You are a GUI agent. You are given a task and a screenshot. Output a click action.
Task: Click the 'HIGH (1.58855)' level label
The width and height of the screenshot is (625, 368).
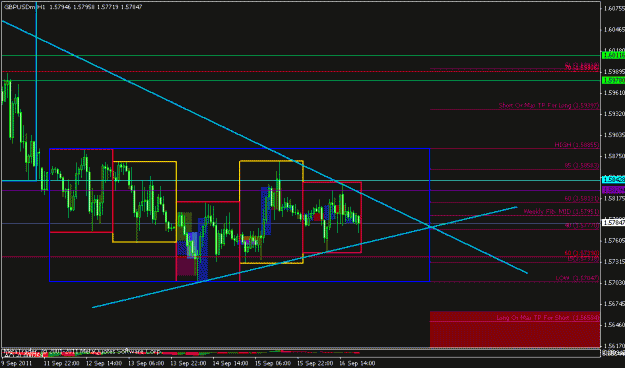pyautogui.click(x=577, y=145)
